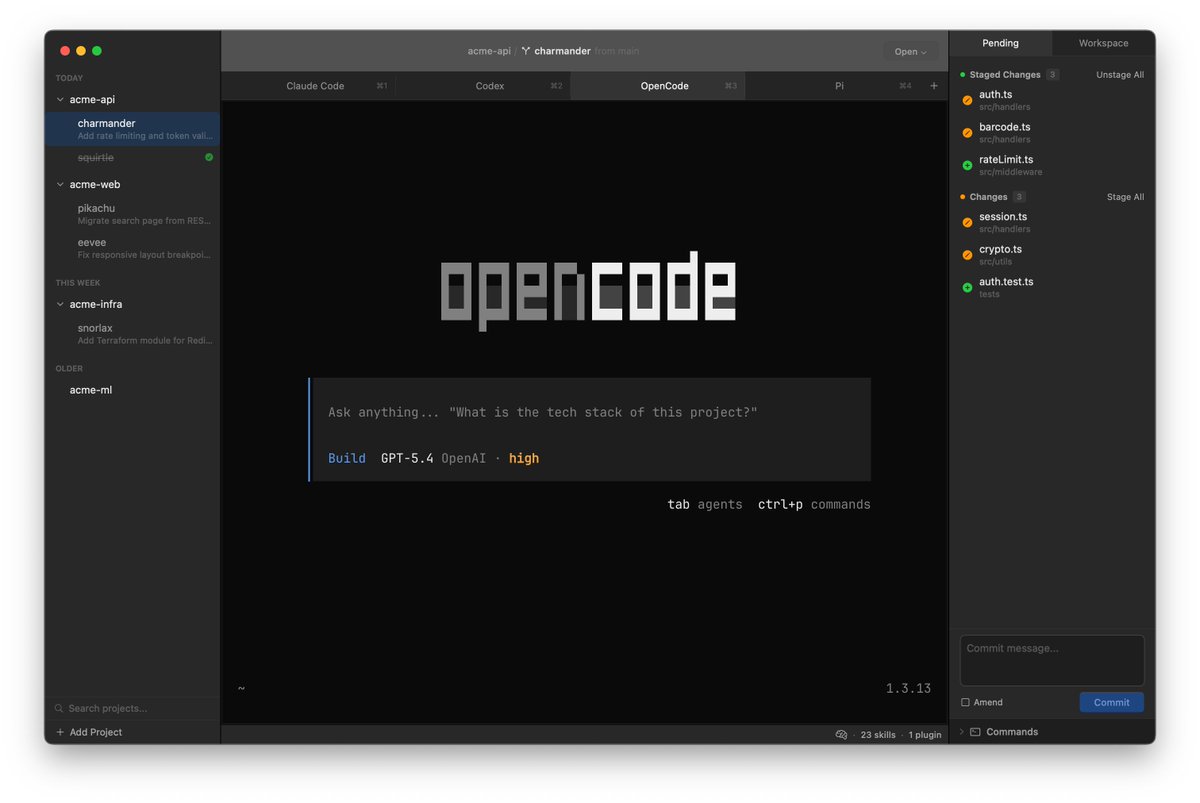1200x803 pixels.
Task: Collapse the acme-web project group
Action: point(60,185)
